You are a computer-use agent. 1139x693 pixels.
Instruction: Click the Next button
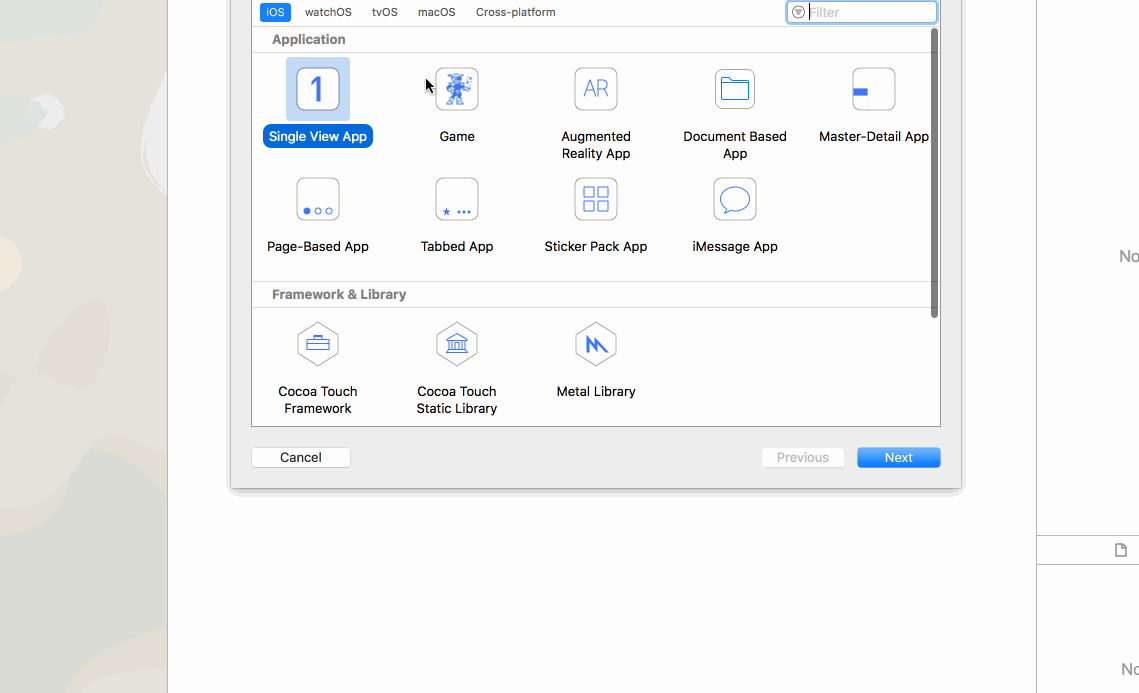click(899, 457)
